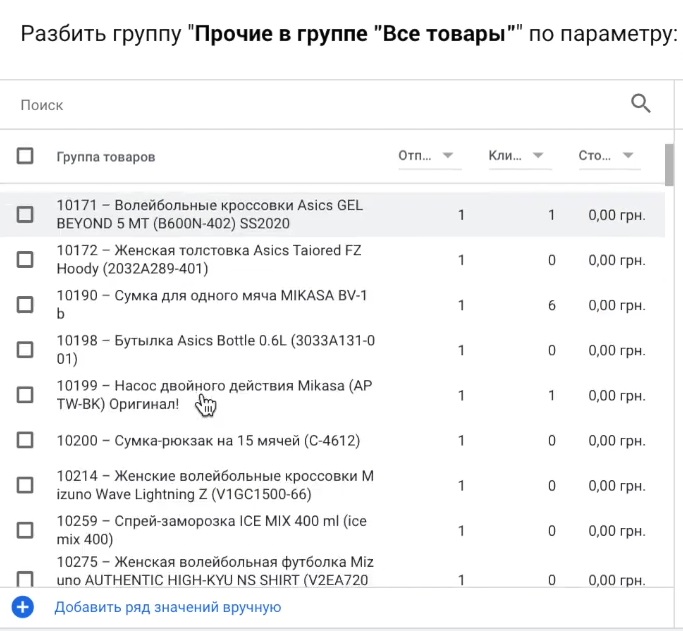Viewport: 683px width, 631px height.
Task: Open the Отп... column dropdown arrow
Action: click(448, 155)
